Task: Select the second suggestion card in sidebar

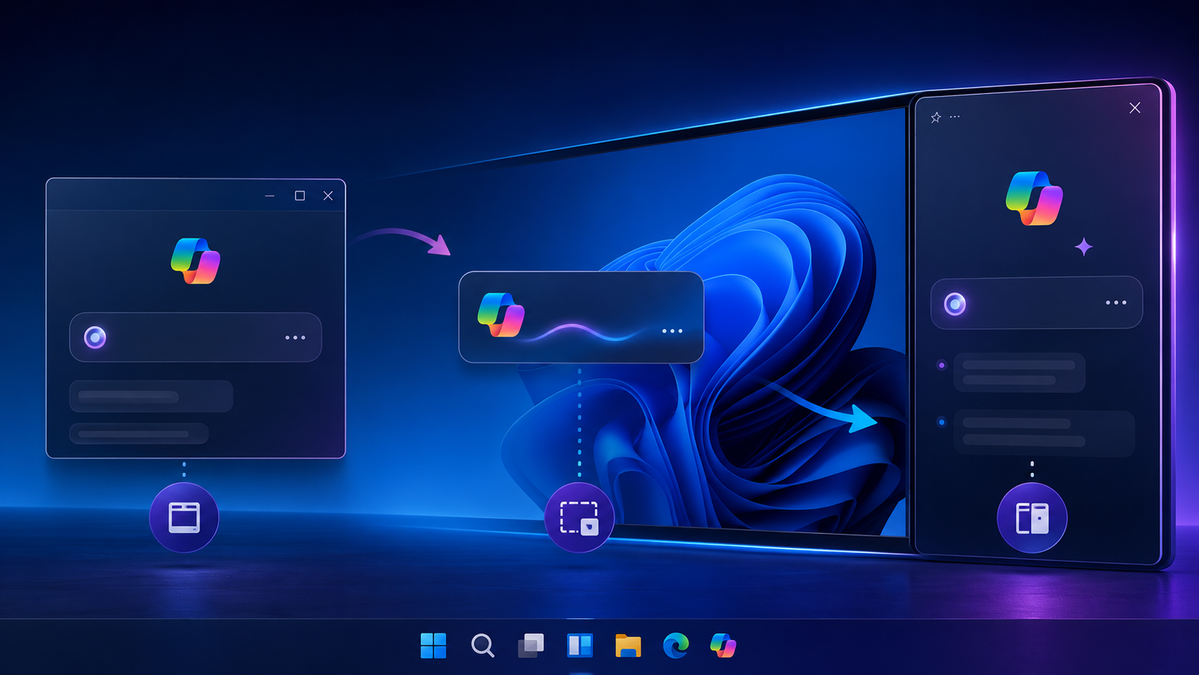Action: click(x=1044, y=433)
